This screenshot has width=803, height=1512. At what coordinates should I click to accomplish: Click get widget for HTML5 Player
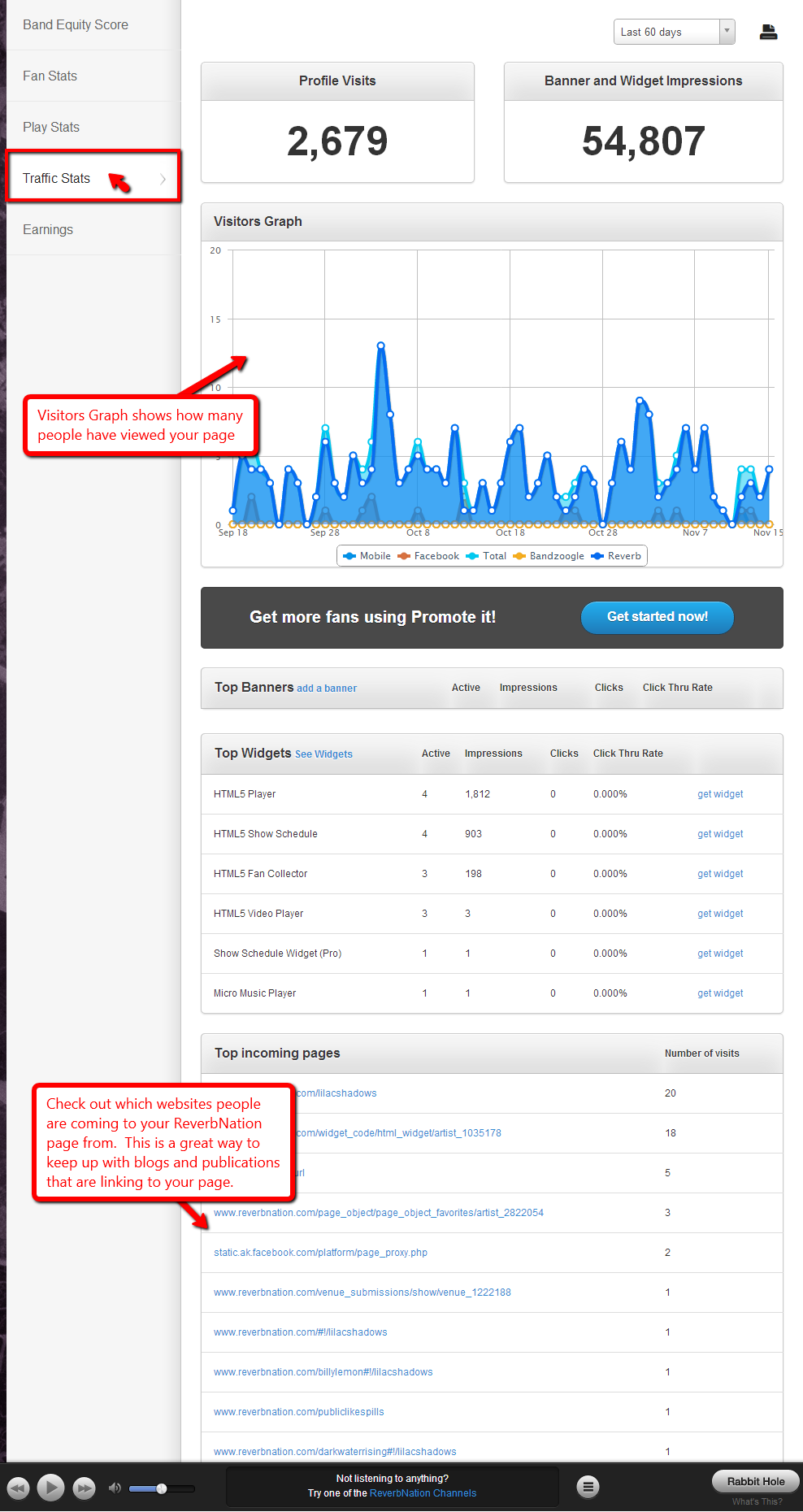tap(720, 794)
